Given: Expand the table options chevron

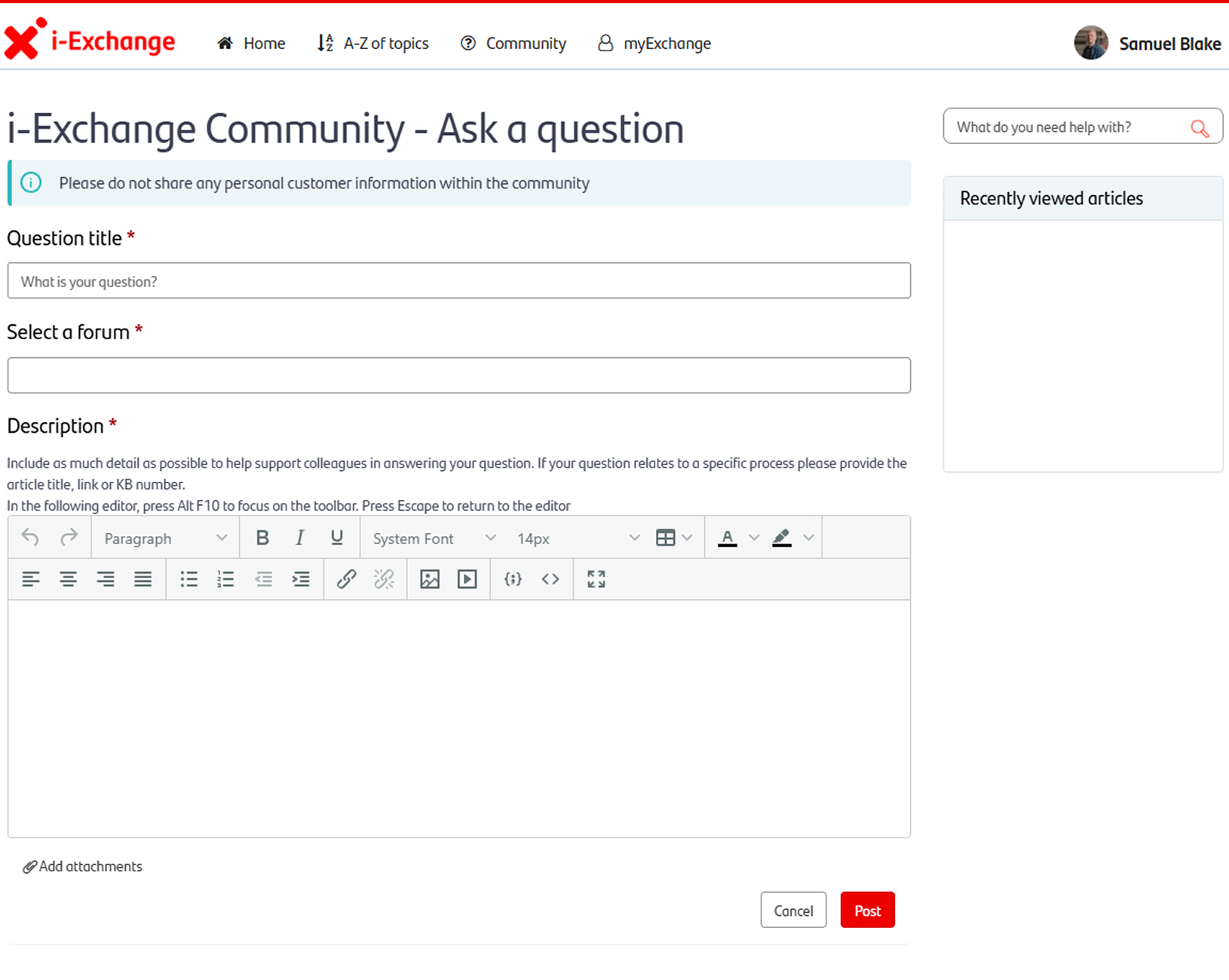Looking at the screenshot, I should pos(687,537).
